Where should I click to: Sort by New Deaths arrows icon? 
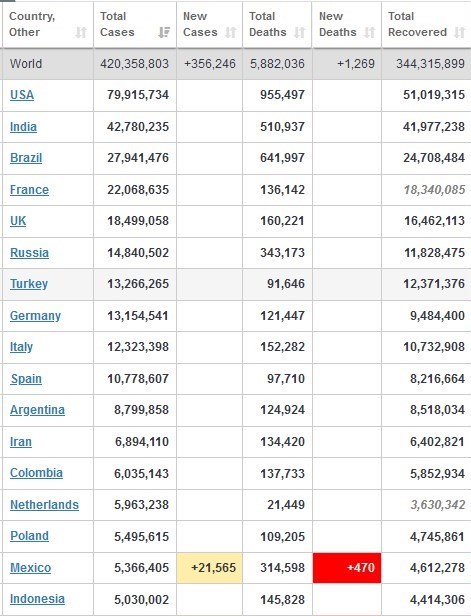(x=370, y=33)
